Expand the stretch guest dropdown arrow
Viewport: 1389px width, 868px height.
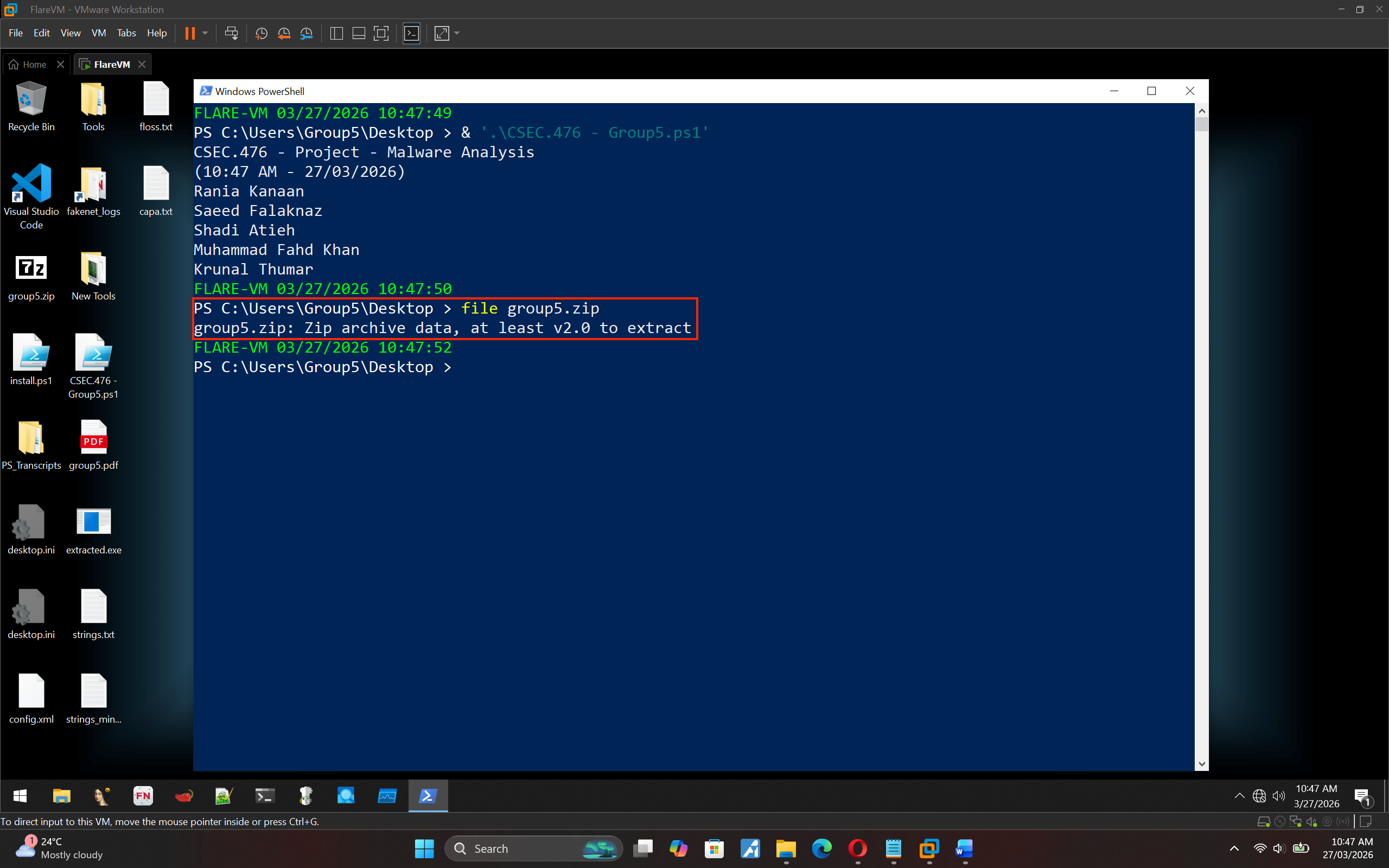[x=457, y=33]
